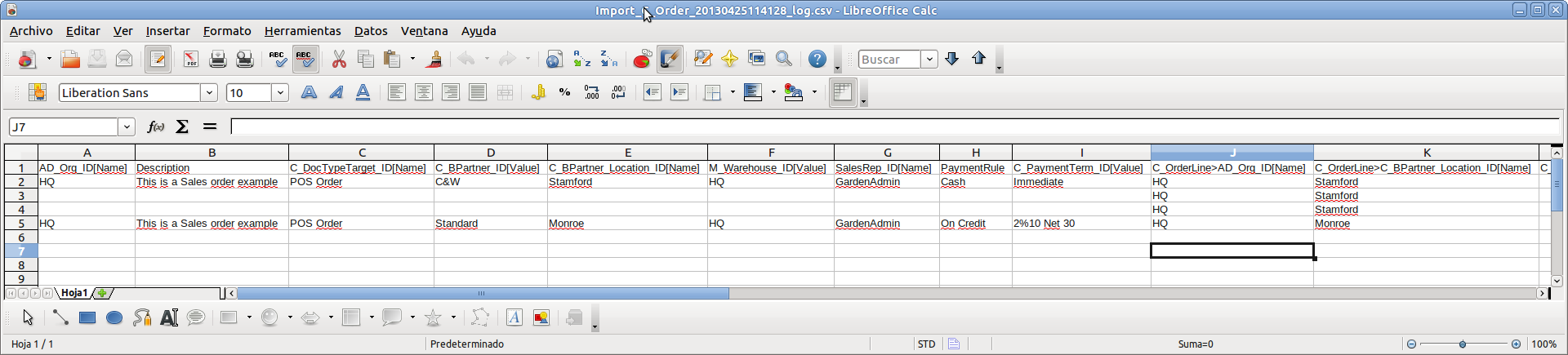The image size is (1568, 355).
Task: Select the Rectangle drawing tool
Action: (x=87, y=318)
